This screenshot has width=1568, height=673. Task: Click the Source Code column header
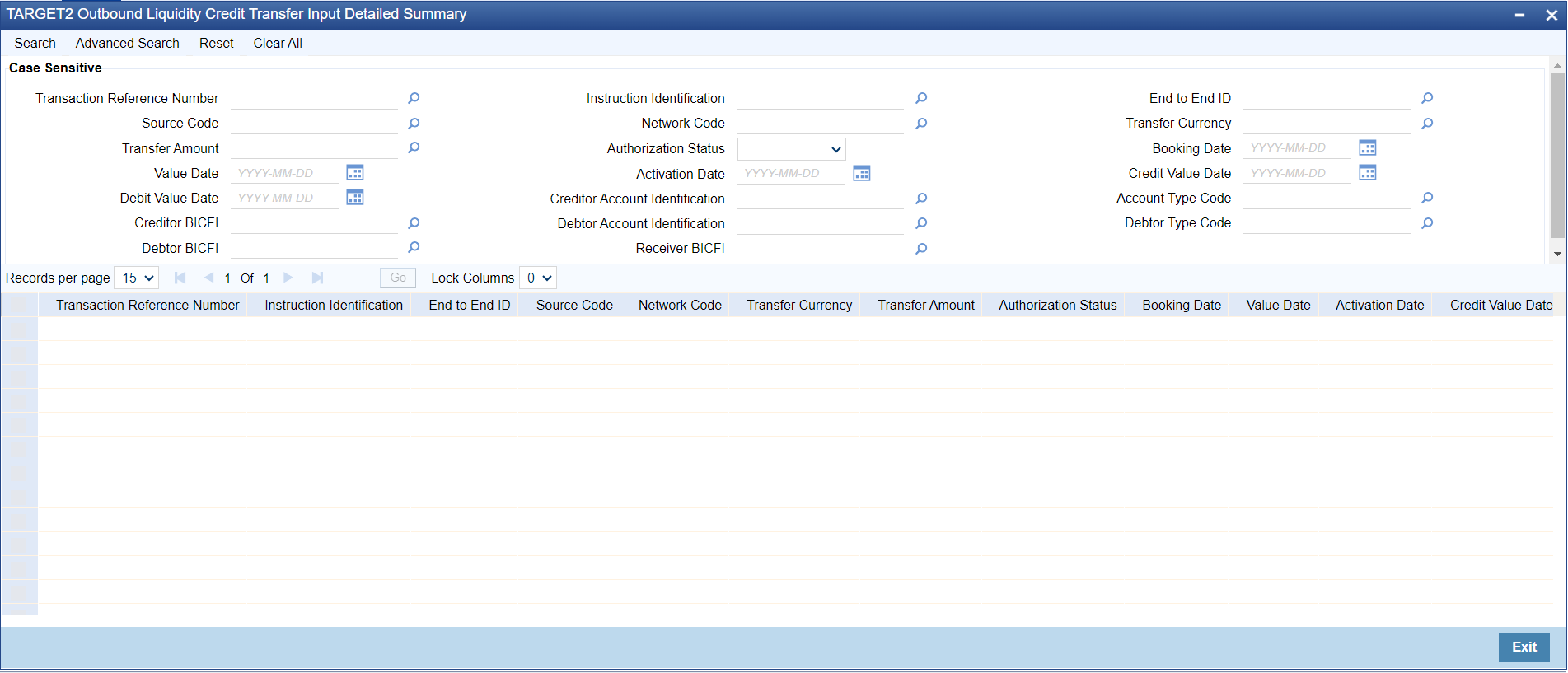[574, 305]
